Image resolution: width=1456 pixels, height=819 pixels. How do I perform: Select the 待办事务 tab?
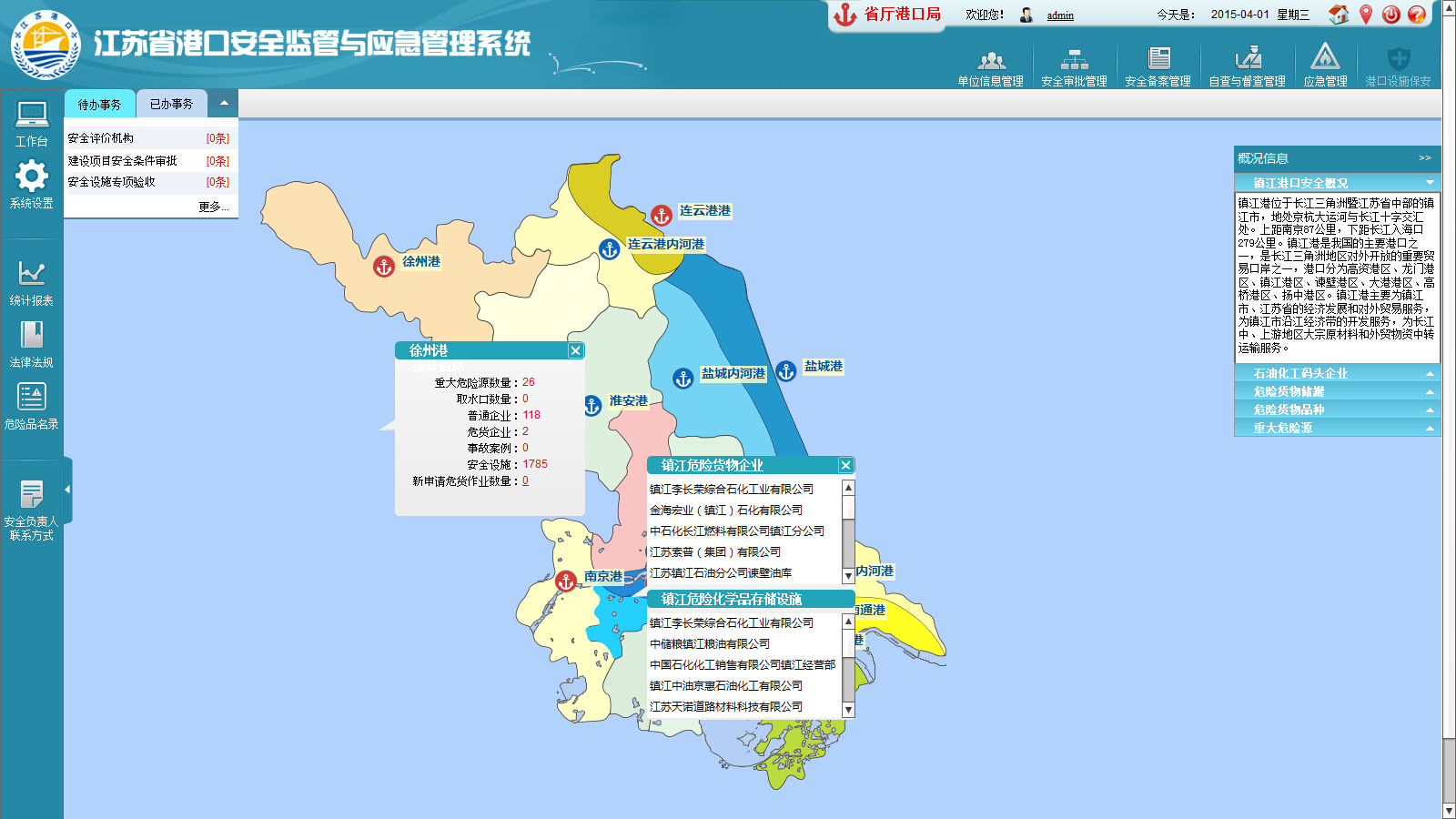(x=99, y=105)
